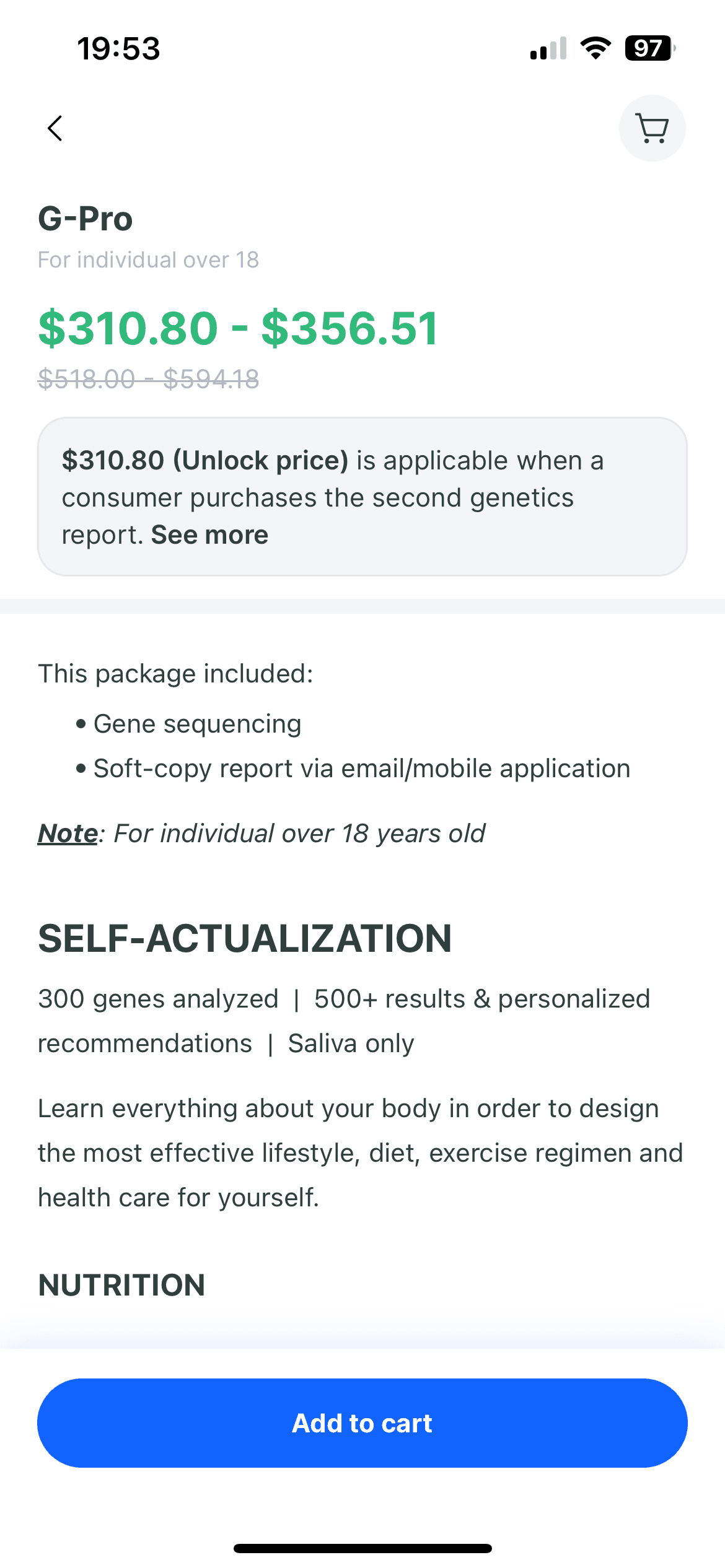Tap the Wi-Fi status icon
This screenshot has width=725, height=1568.
pyautogui.click(x=595, y=48)
